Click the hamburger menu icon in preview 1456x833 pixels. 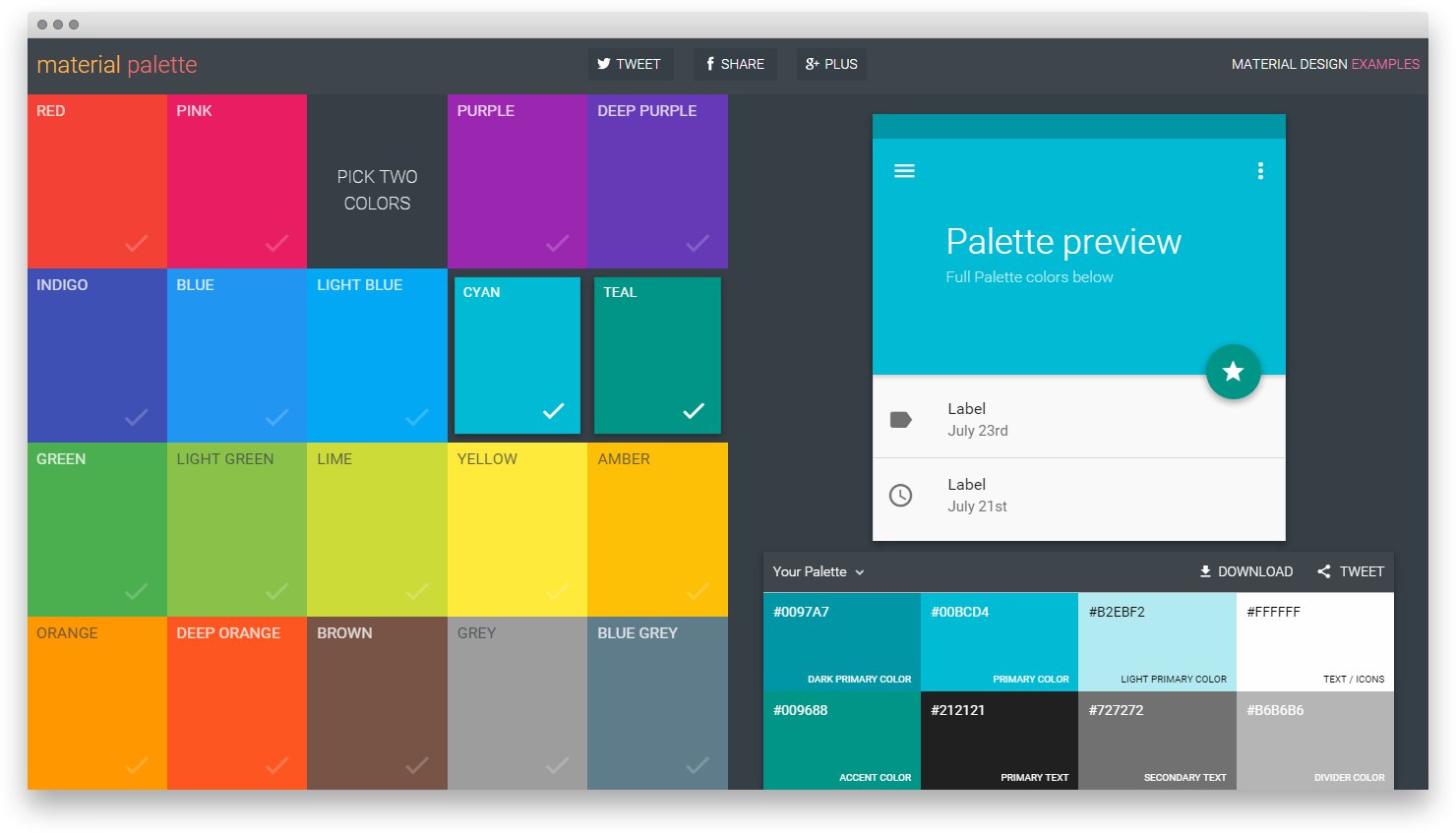904,171
